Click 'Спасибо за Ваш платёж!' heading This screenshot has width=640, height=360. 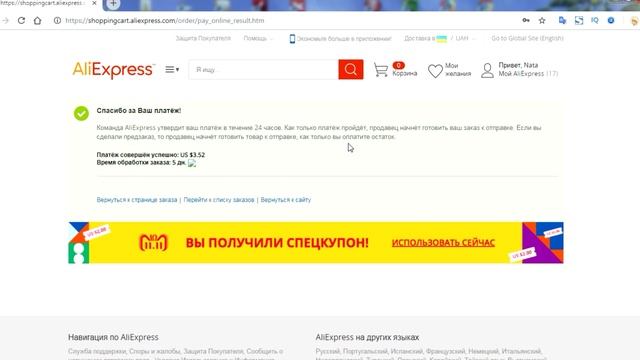click(139, 111)
